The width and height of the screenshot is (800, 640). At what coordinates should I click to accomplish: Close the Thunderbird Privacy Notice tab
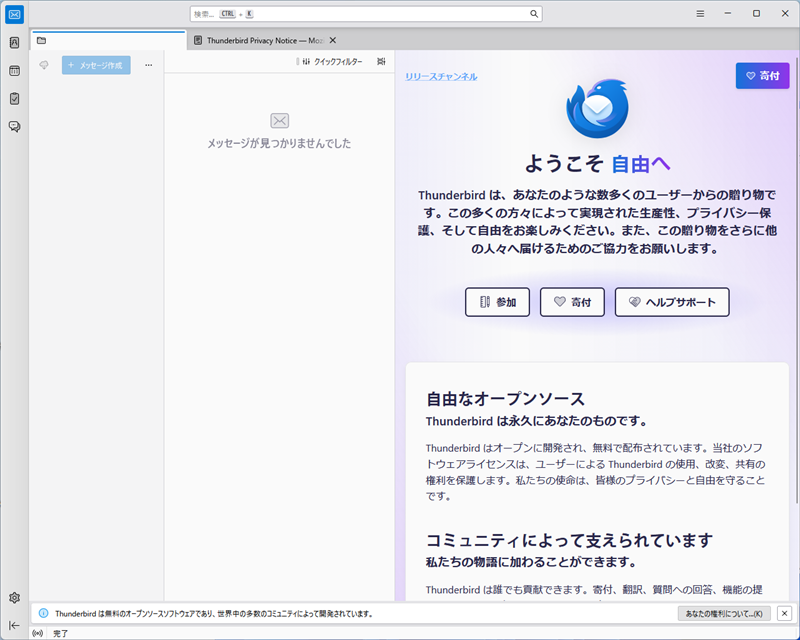(333, 40)
